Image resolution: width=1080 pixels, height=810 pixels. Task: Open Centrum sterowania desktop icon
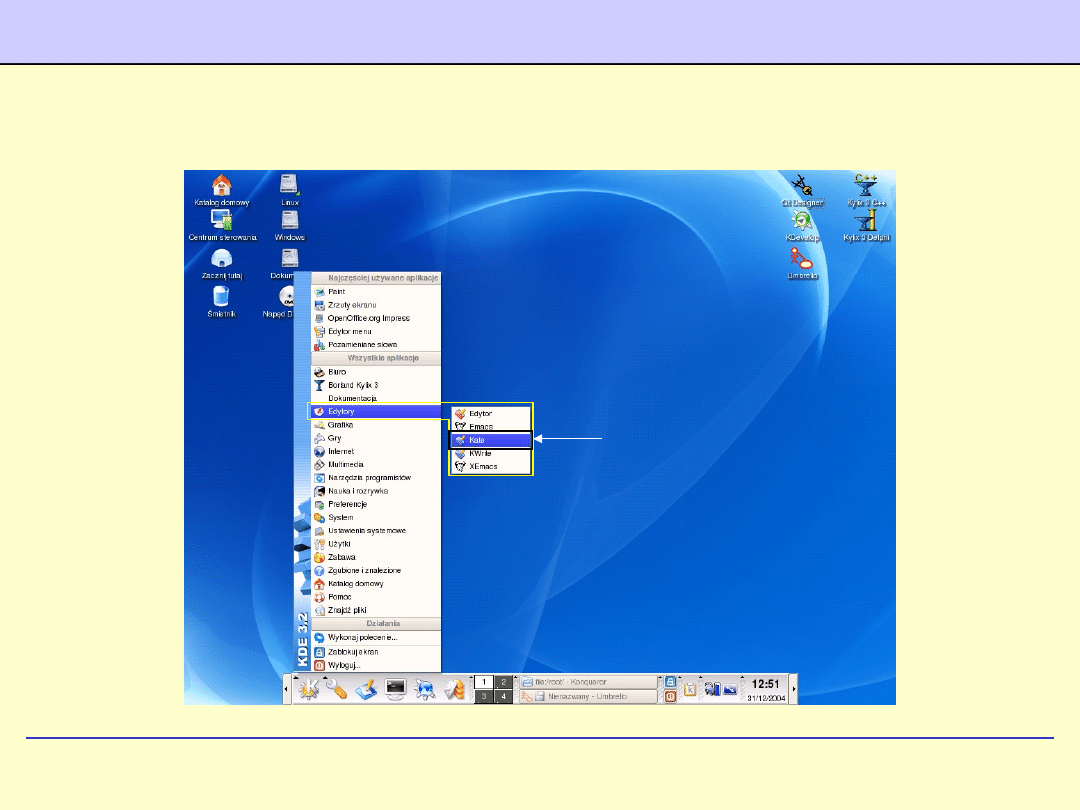[x=222, y=222]
